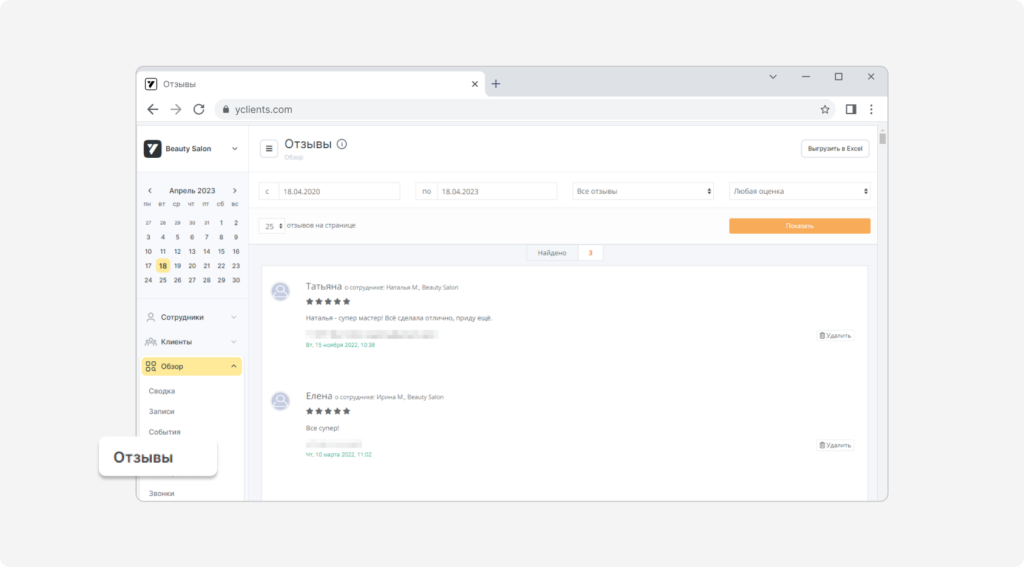Advance calendar to next month
Image resolution: width=1024 pixels, height=567 pixels.
pyautogui.click(x=234, y=191)
